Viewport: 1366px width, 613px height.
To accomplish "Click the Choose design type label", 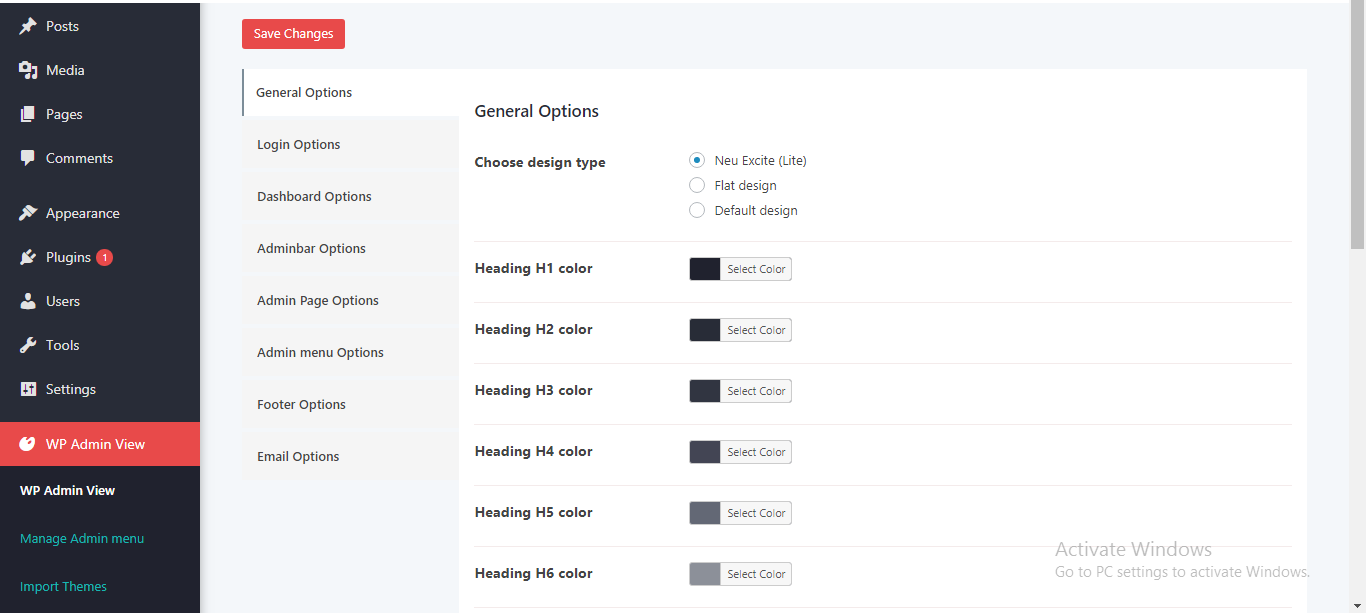I will tap(540, 162).
